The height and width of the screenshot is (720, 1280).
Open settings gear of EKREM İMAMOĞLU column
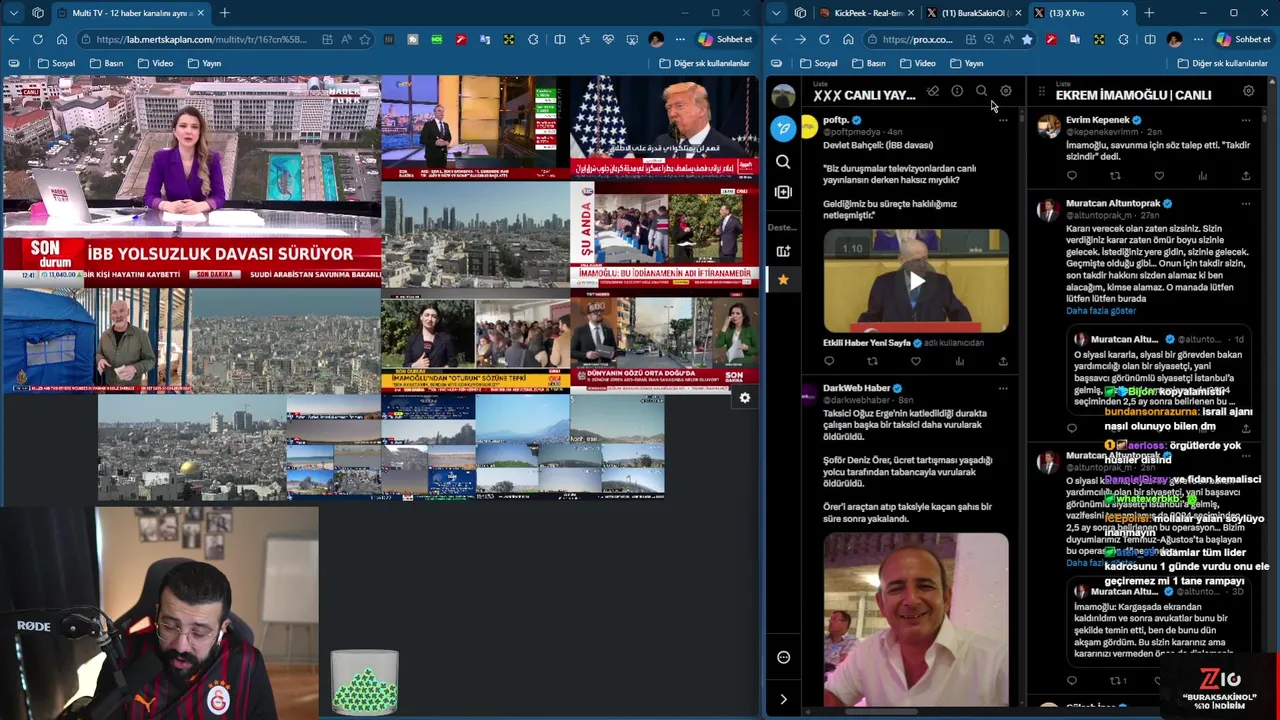click(1248, 92)
